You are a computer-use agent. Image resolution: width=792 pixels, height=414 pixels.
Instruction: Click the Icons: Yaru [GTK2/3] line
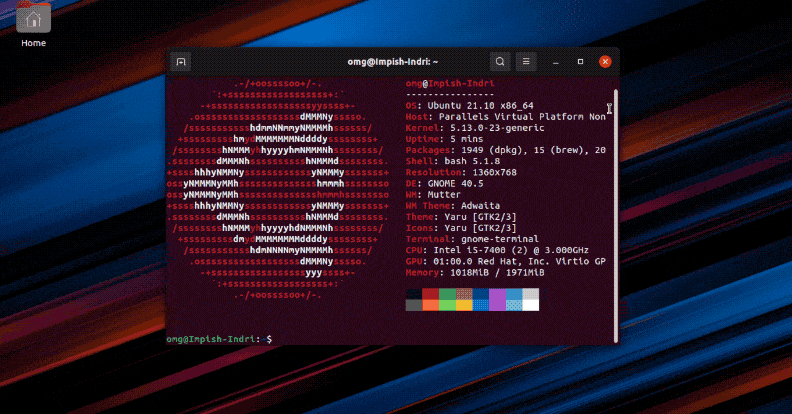461,228
